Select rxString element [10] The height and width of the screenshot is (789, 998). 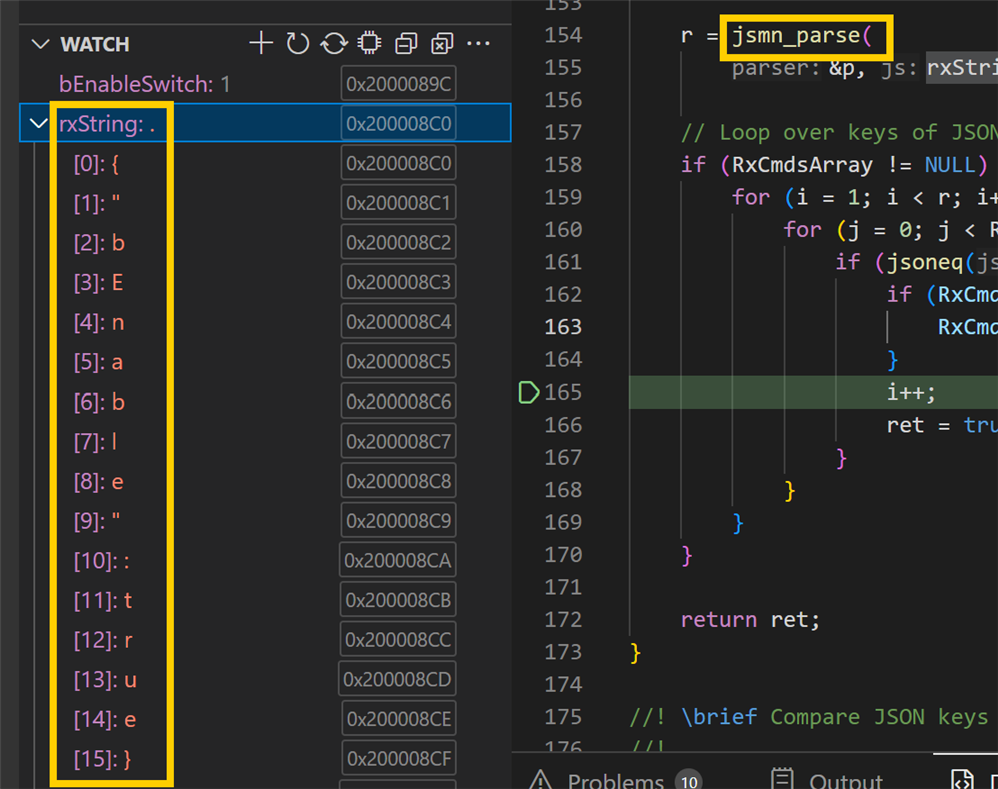[103, 561]
